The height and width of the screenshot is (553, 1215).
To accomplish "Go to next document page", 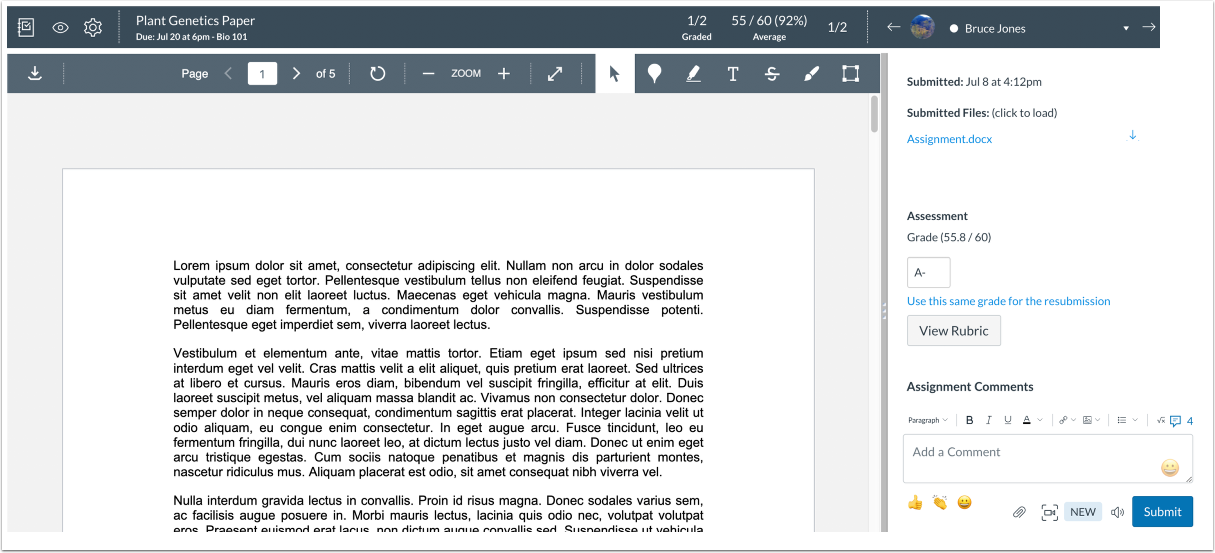I will (x=296, y=74).
